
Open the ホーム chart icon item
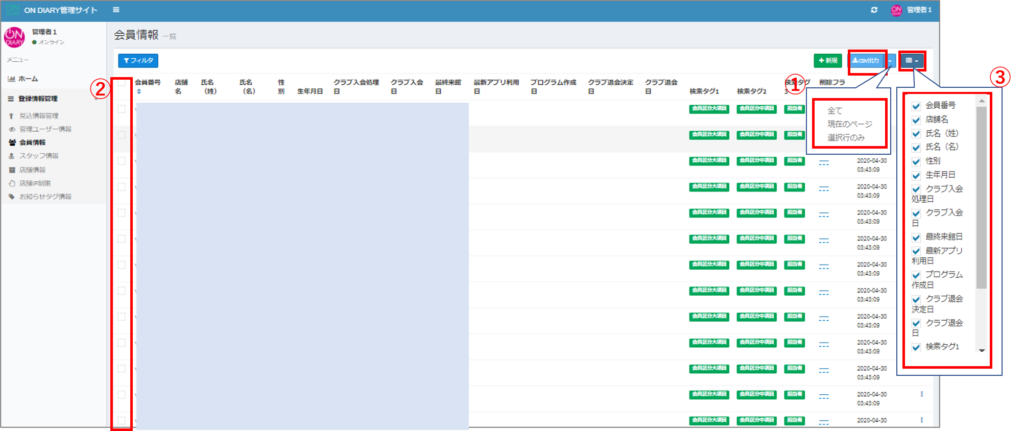point(28,78)
